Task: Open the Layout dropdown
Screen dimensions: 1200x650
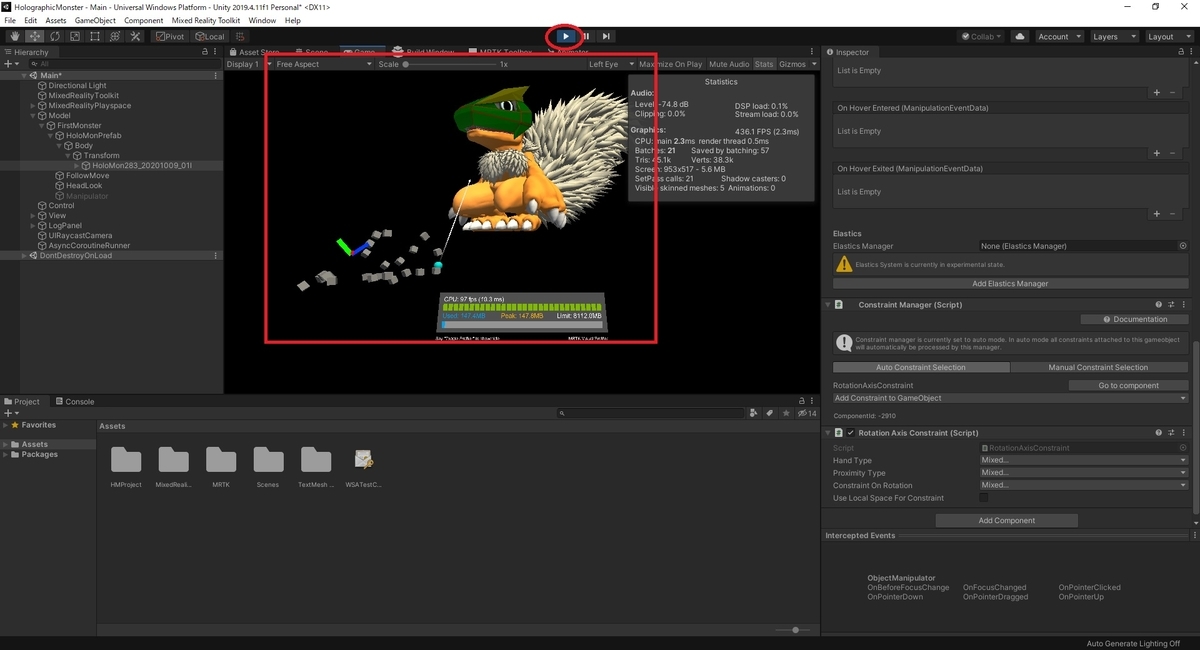Action: (x=1168, y=36)
